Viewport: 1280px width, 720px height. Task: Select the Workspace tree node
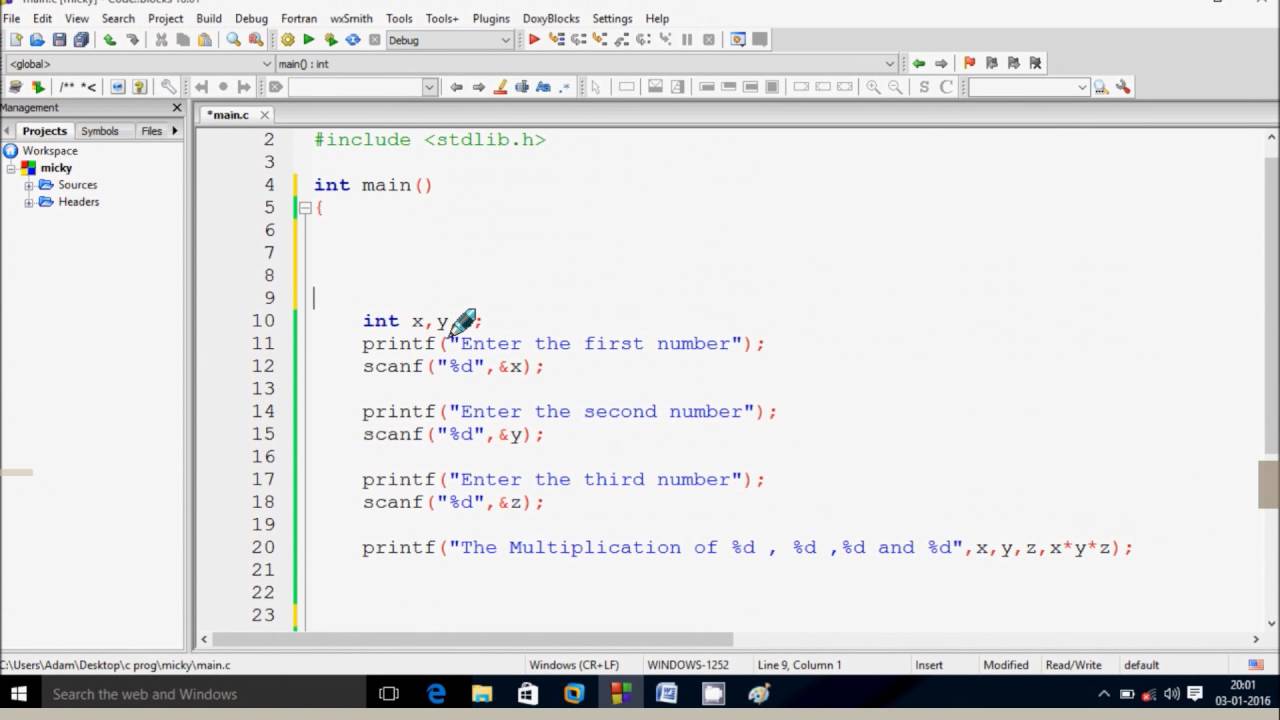point(50,151)
